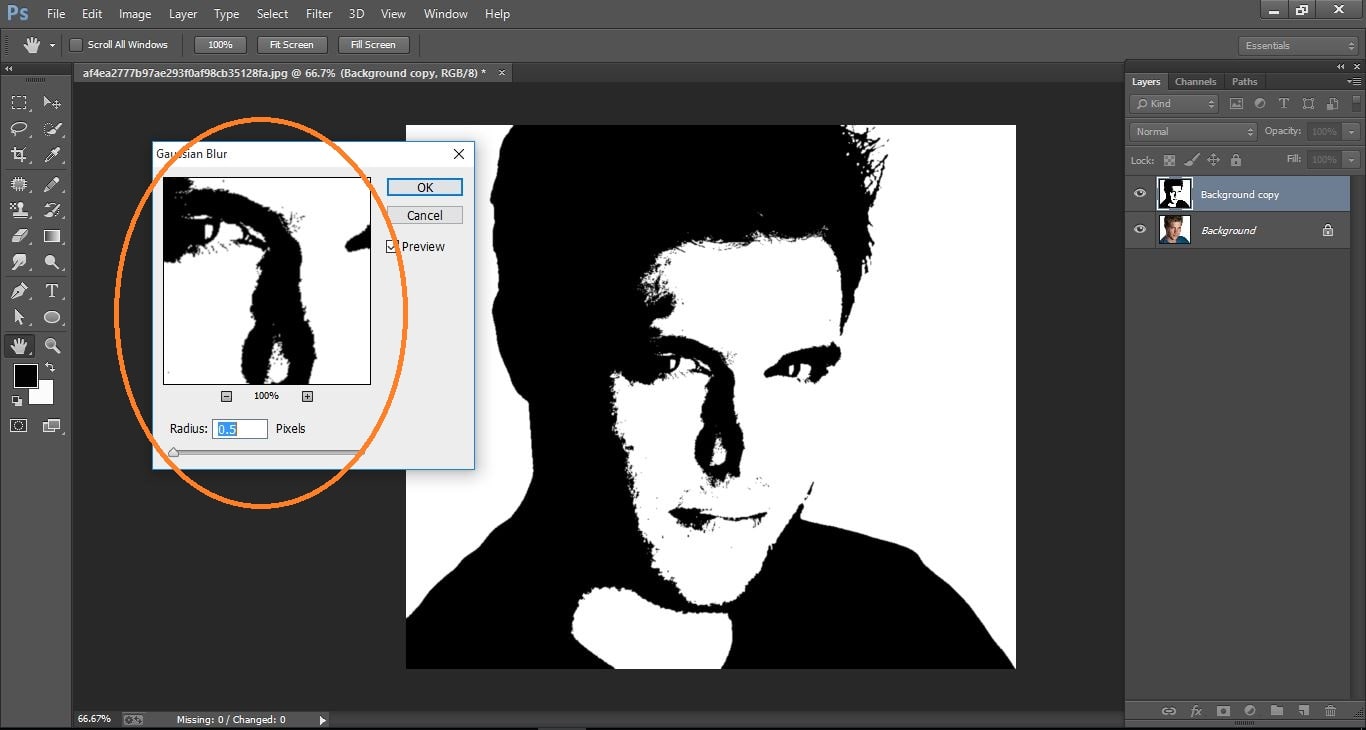1366x730 pixels.
Task: Select the Lasso tool
Action: [x=18, y=129]
